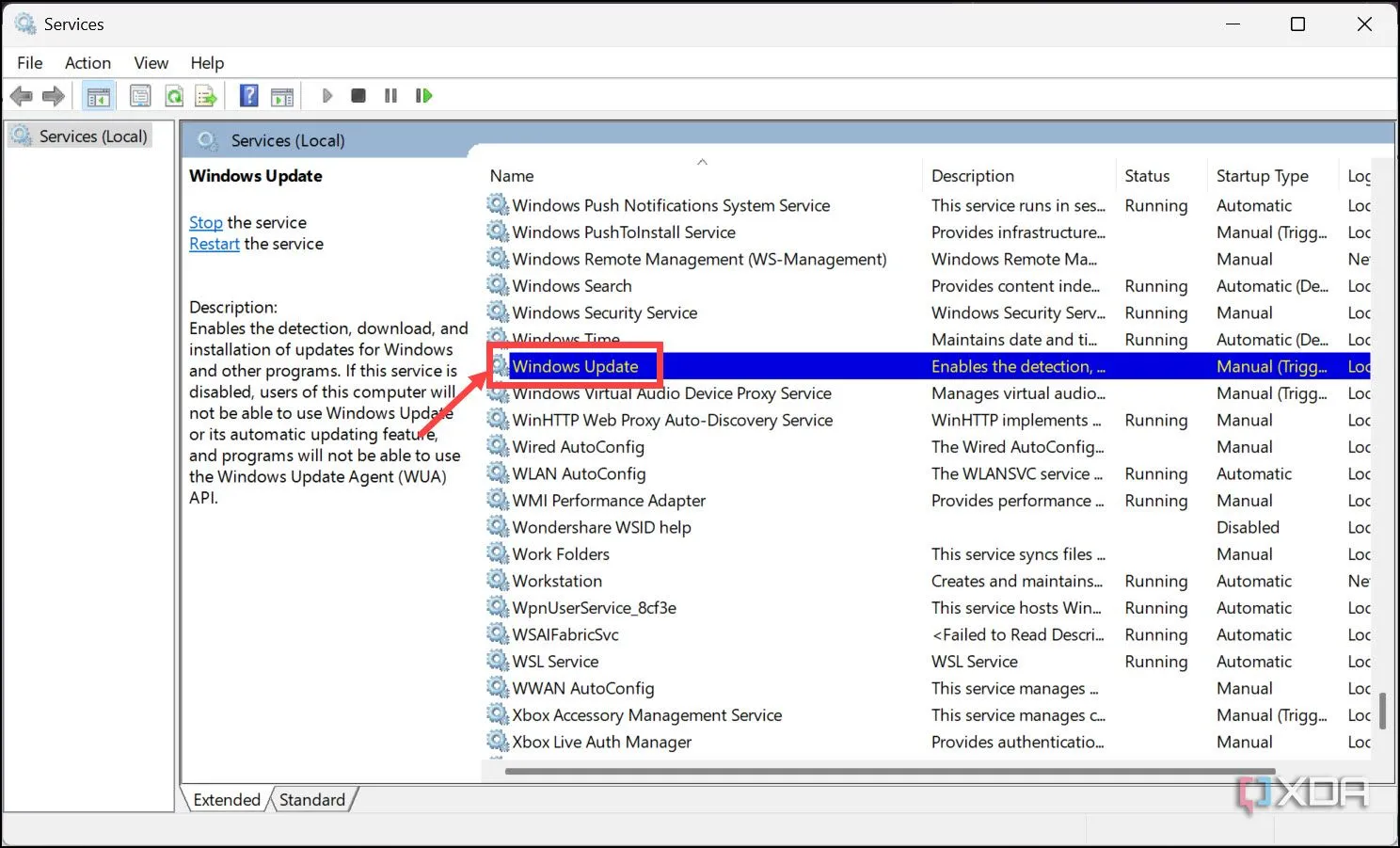Sort services by the Name column header
The height and width of the screenshot is (848, 1400).
tap(512, 176)
